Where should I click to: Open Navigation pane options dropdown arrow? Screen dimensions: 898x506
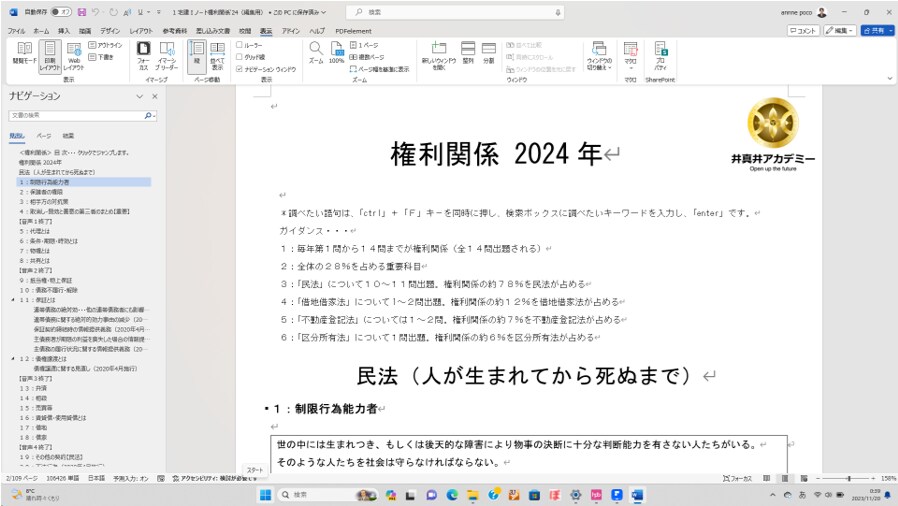pyautogui.click(x=139, y=97)
